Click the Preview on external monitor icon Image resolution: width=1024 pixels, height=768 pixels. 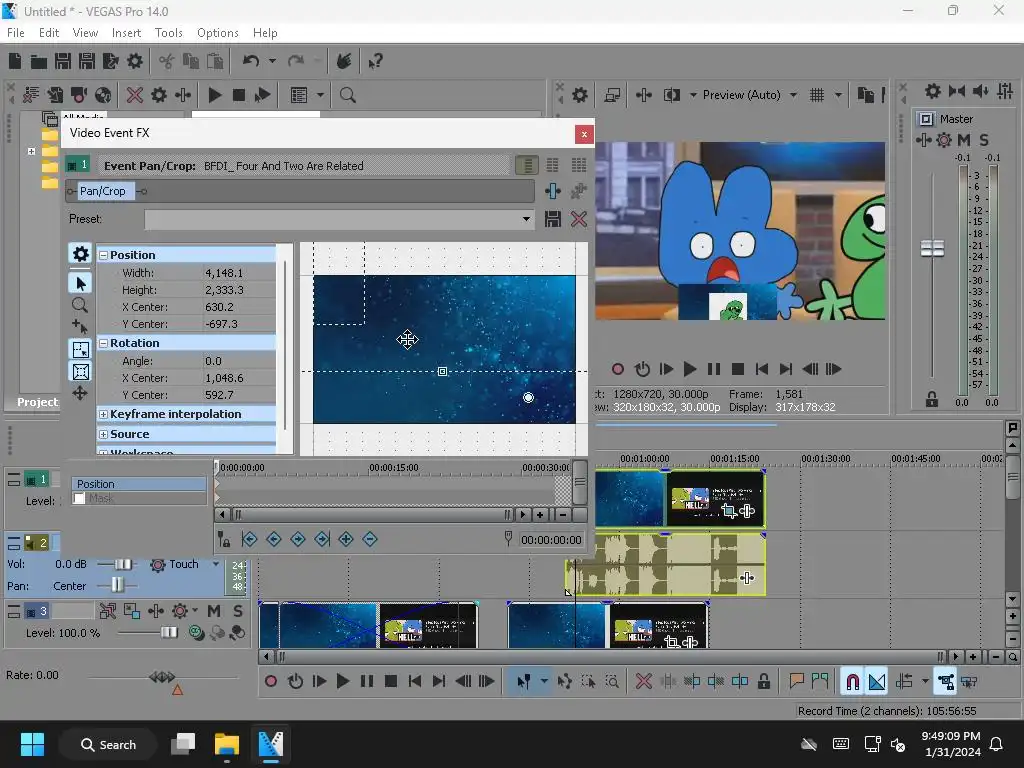[612, 95]
